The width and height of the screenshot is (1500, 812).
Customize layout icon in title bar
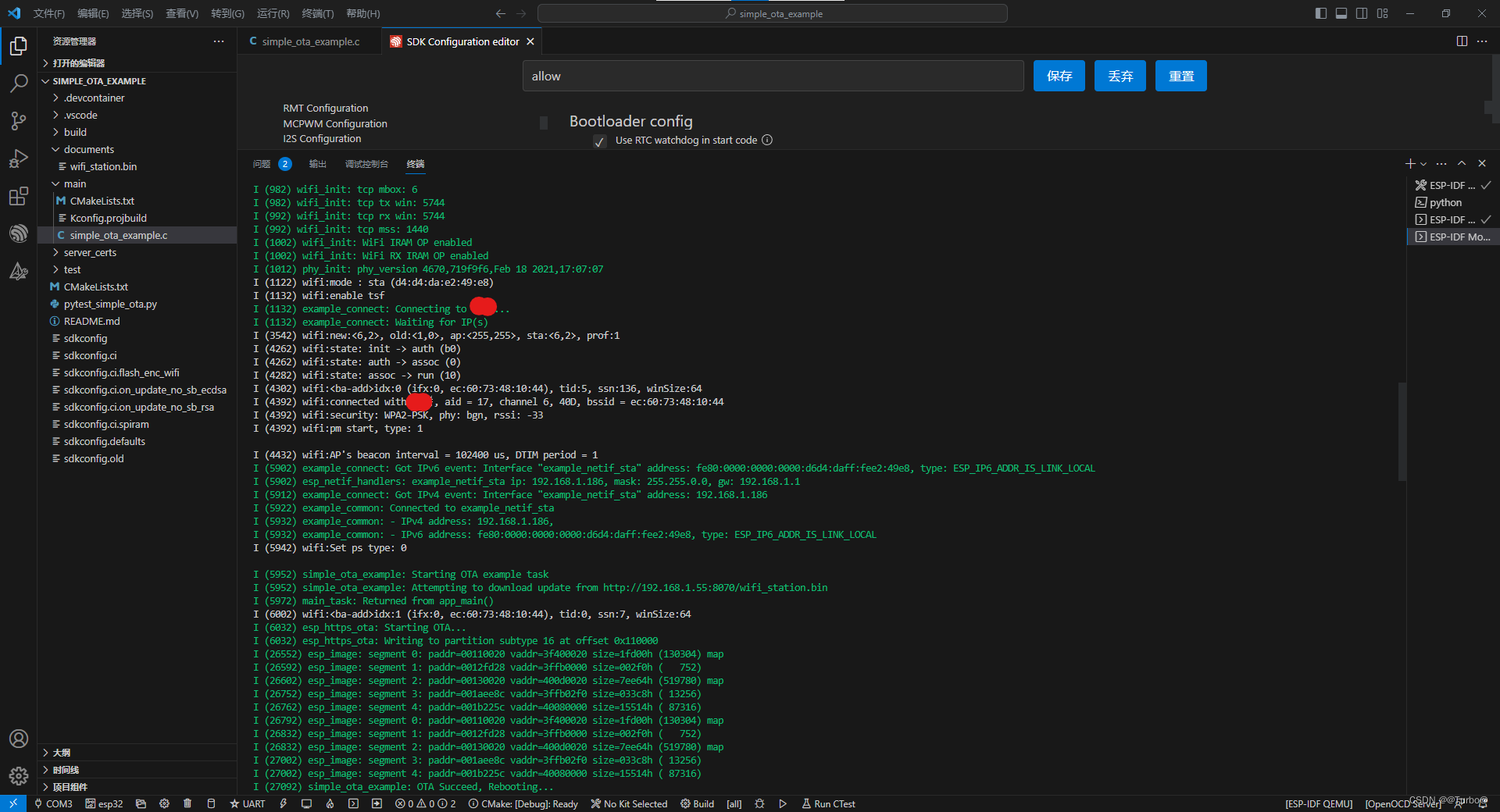click(1383, 13)
